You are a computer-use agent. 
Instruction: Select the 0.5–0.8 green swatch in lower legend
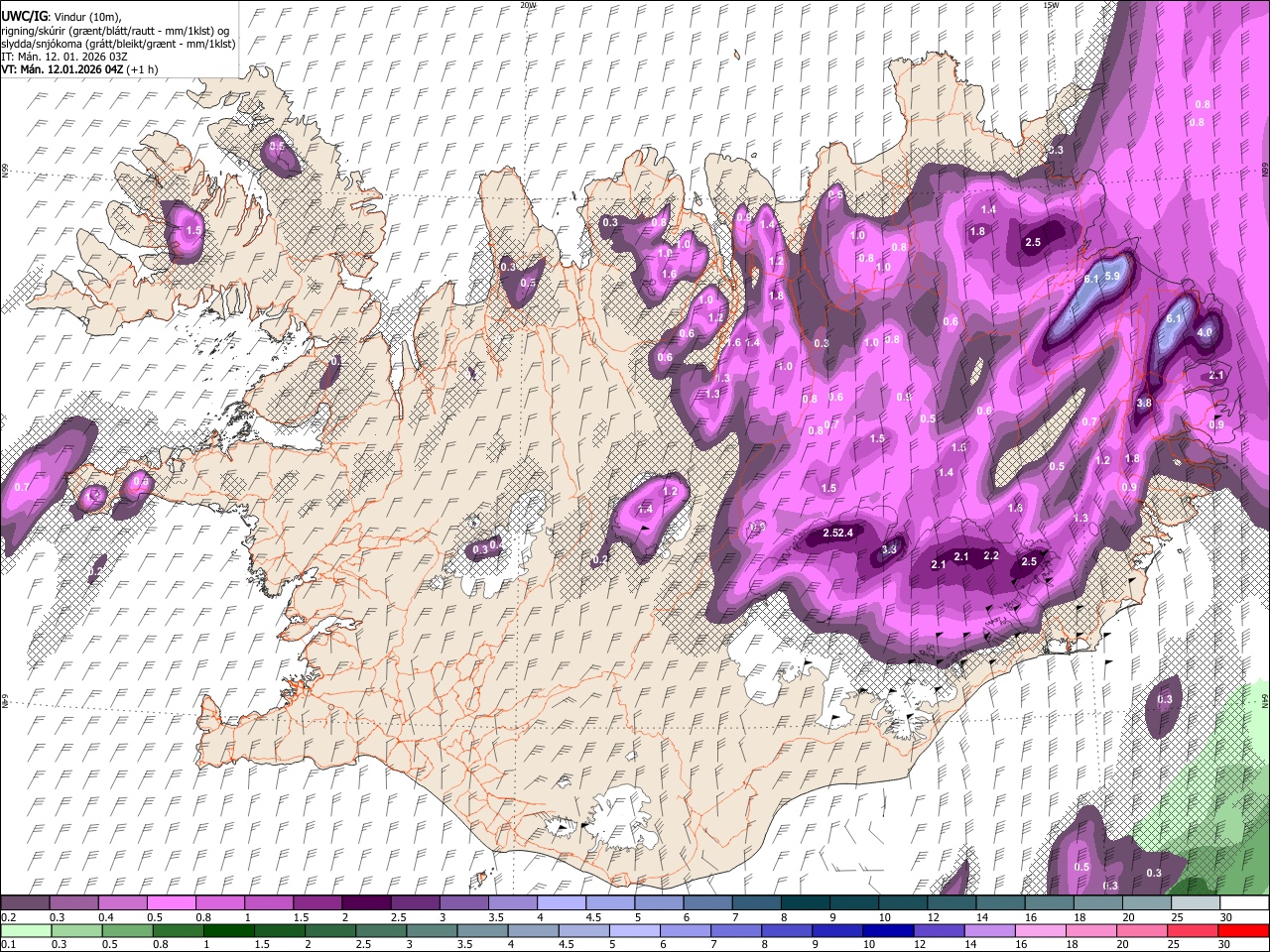127,931
